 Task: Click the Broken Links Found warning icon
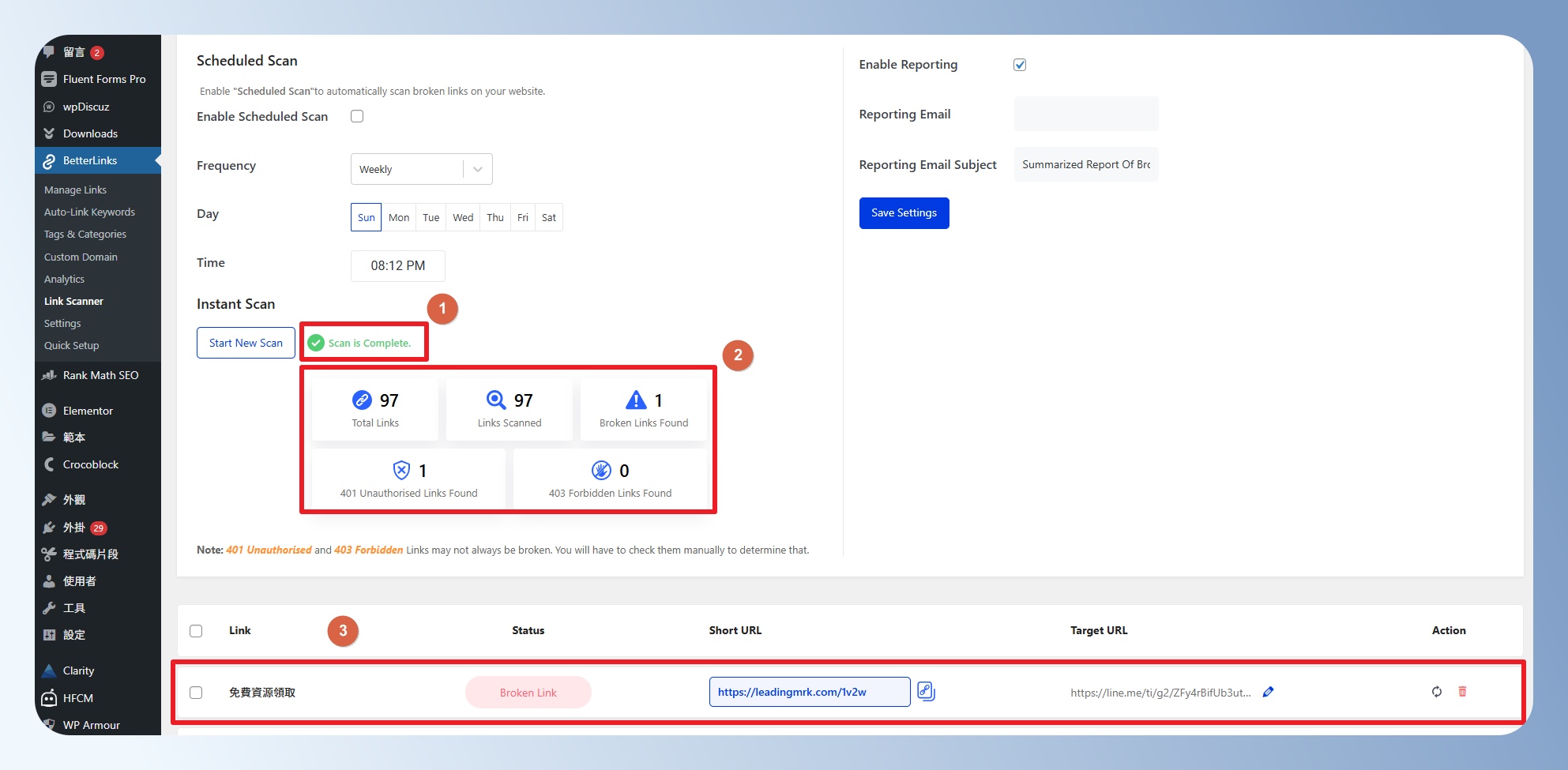tap(636, 400)
